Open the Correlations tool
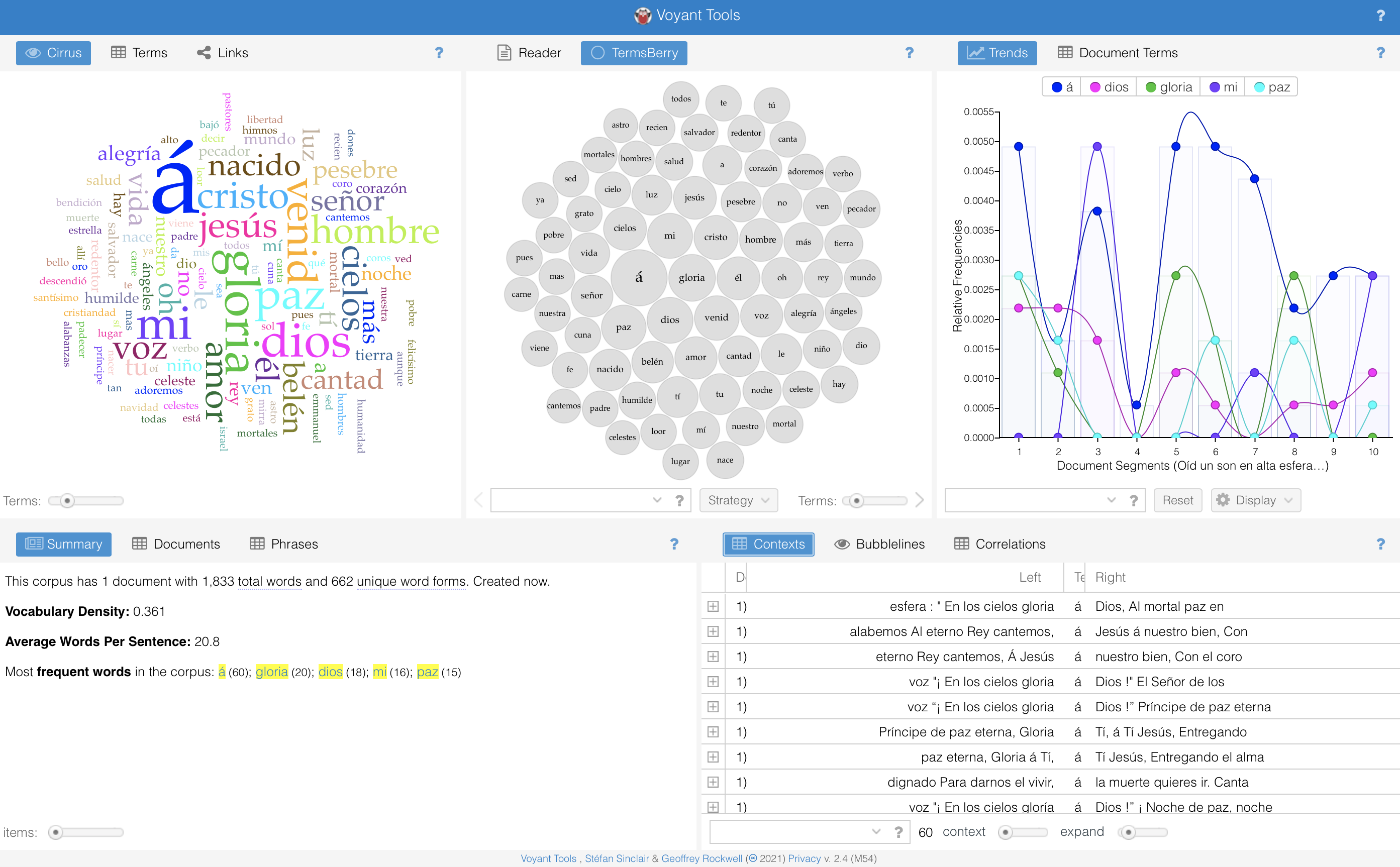This screenshot has height=867, width=1400. coord(999,544)
